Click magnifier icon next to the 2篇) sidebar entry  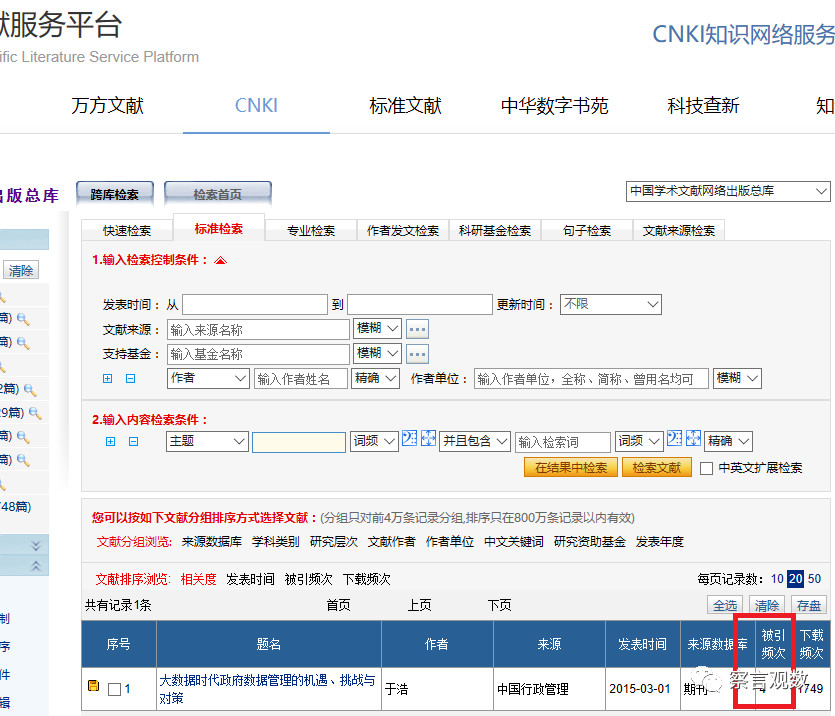click(x=30, y=390)
